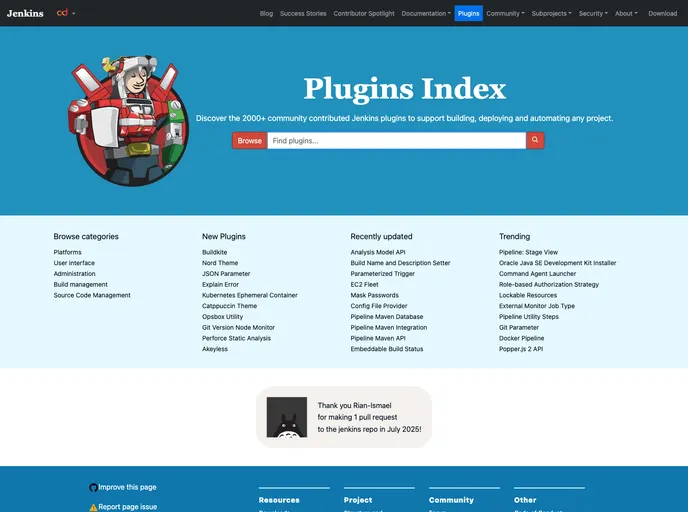Click the magnifier search button

pyautogui.click(x=535, y=140)
